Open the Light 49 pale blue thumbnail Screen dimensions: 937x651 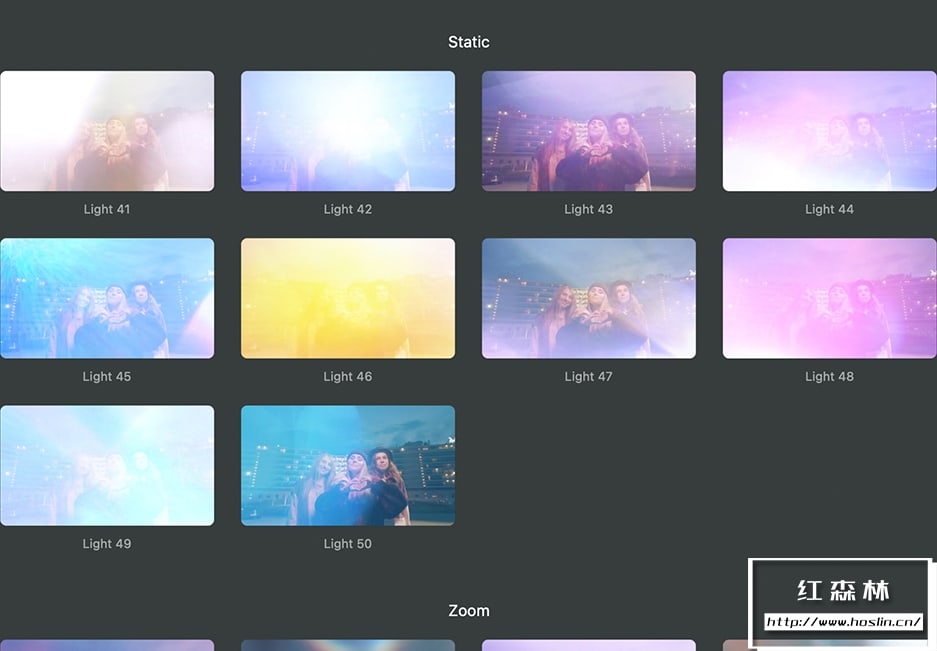107,466
